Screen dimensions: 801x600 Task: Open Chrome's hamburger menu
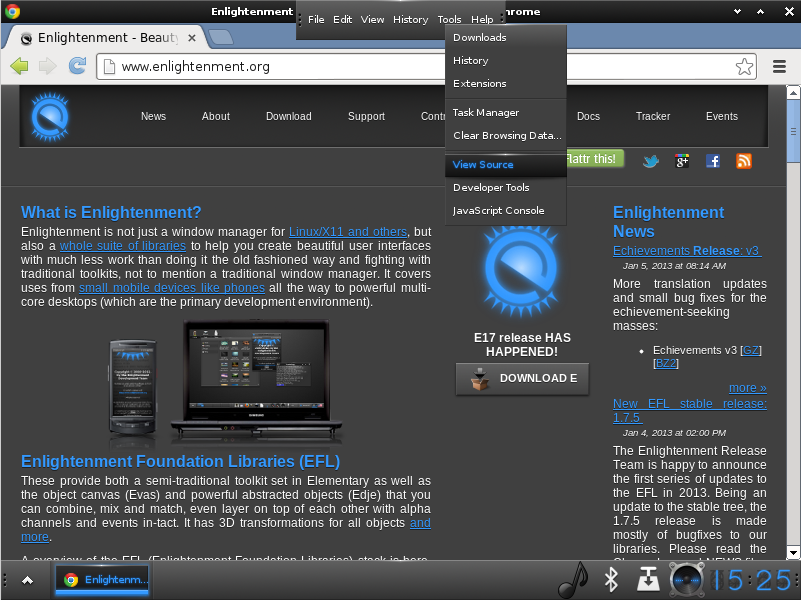(x=780, y=67)
